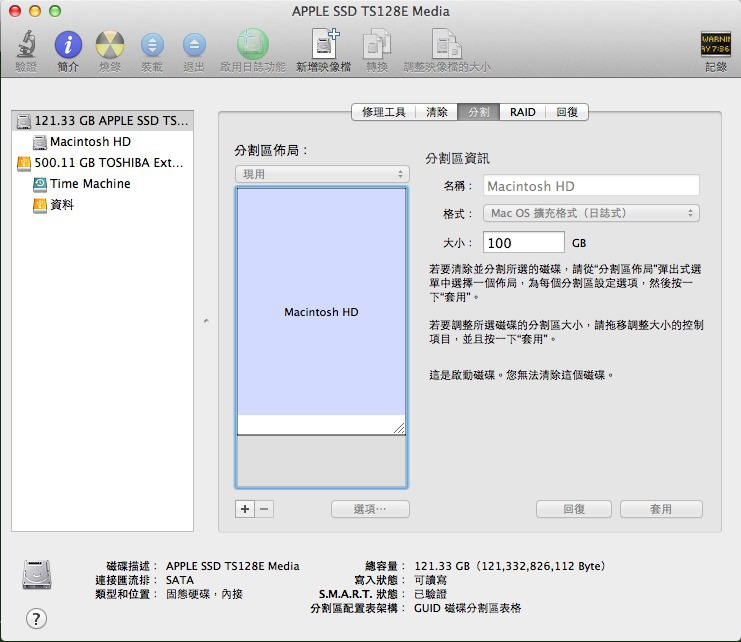Open help with the question mark button
This screenshot has height=642, width=741.
point(36,618)
